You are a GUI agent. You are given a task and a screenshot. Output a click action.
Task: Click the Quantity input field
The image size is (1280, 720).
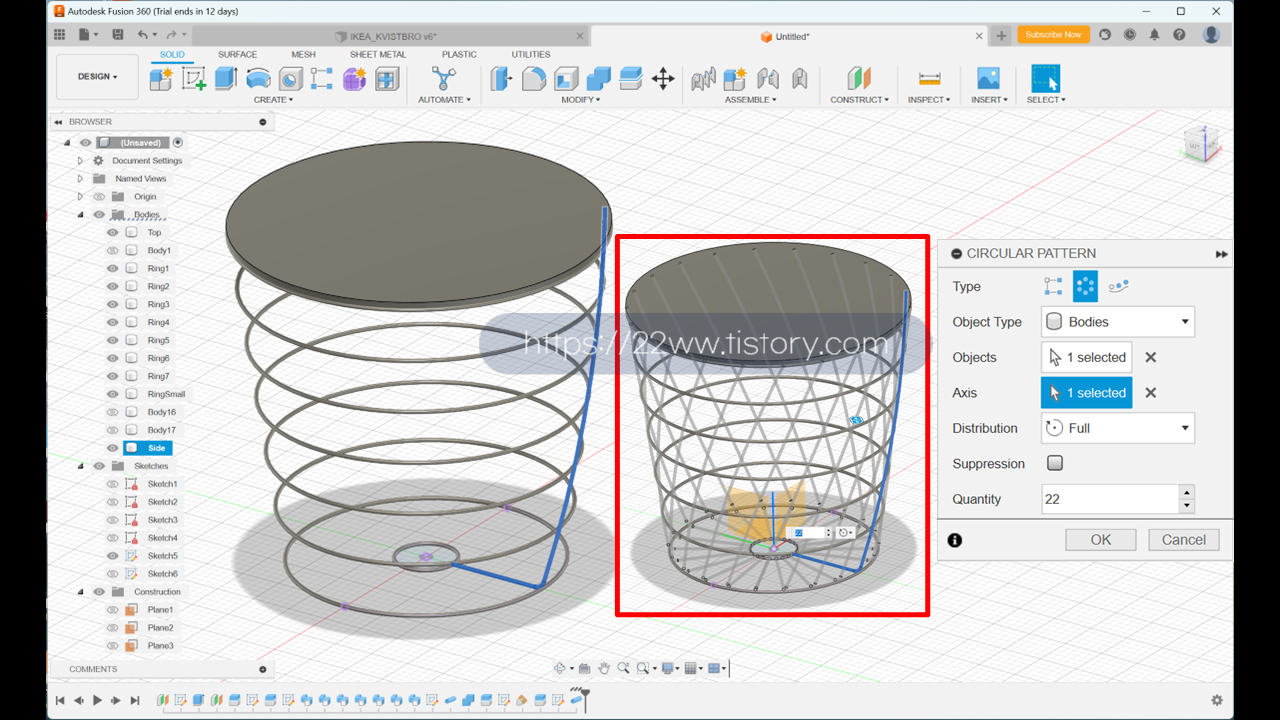(x=1110, y=499)
